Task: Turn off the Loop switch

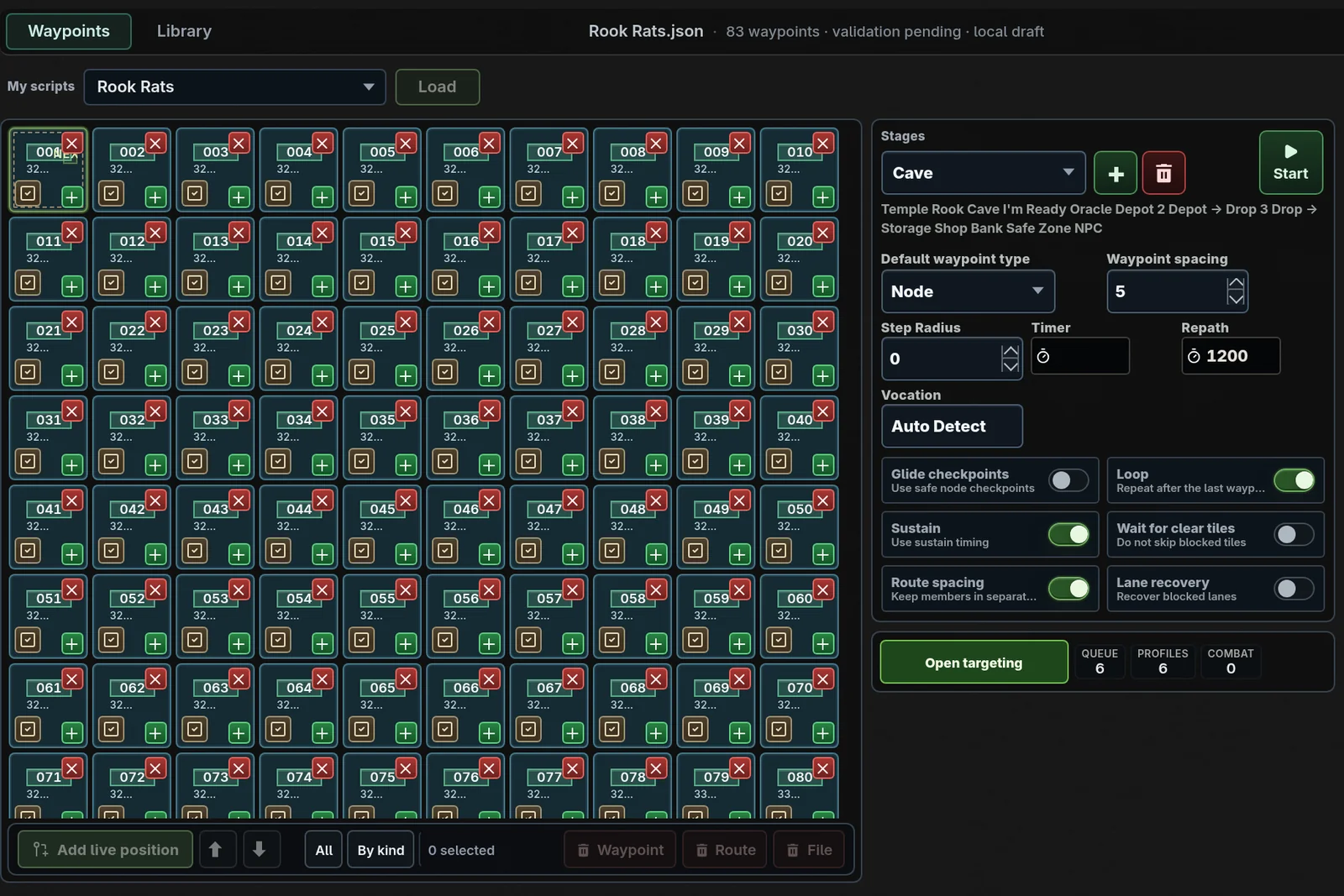Action: (x=1294, y=480)
